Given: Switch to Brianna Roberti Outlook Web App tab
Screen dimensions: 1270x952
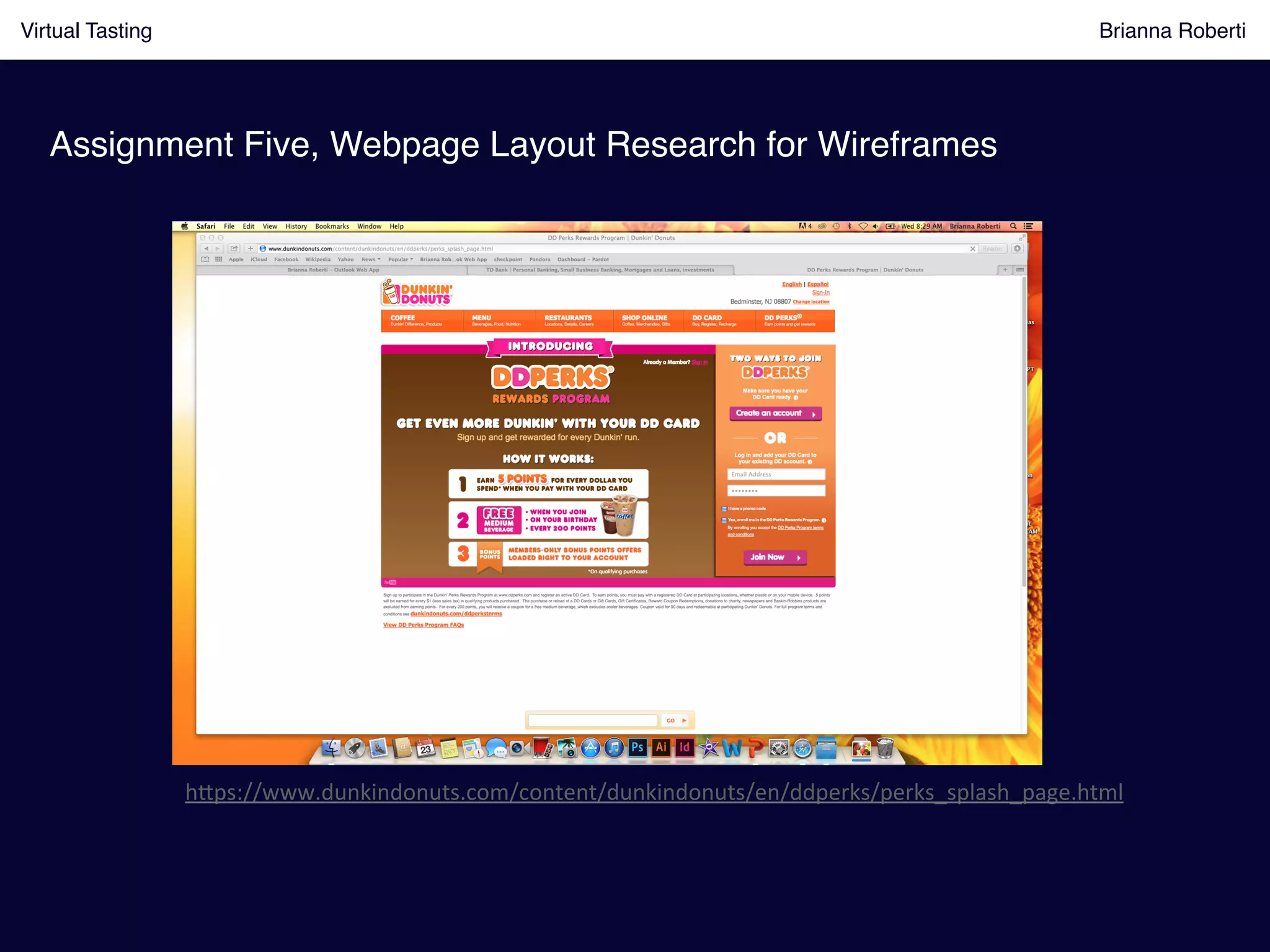Looking at the screenshot, I should [333, 270].
